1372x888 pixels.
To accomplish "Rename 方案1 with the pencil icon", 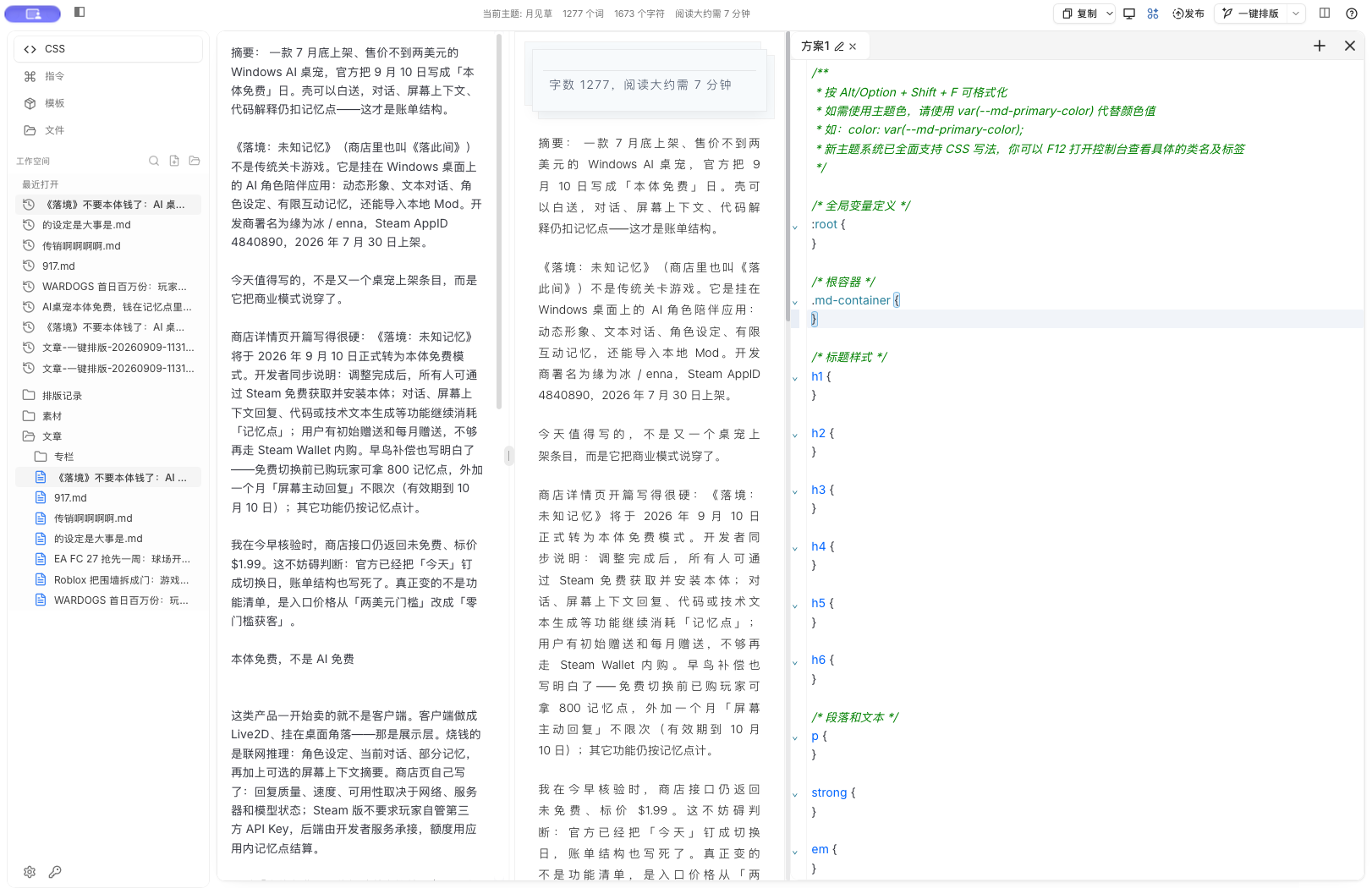I will click(839, 47).
